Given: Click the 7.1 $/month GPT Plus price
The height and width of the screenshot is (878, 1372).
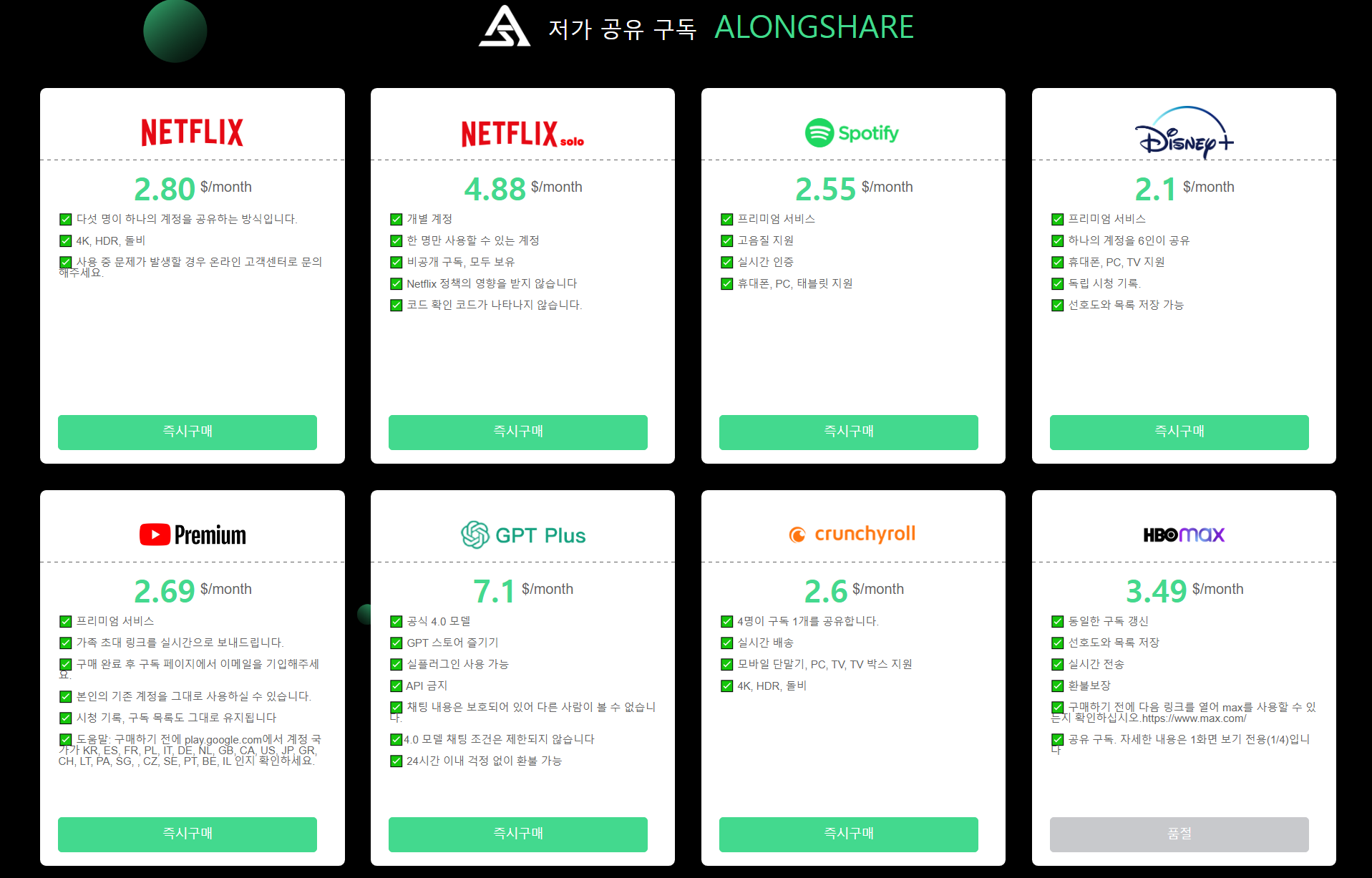Looking at the screenshot, I should 523,590.
